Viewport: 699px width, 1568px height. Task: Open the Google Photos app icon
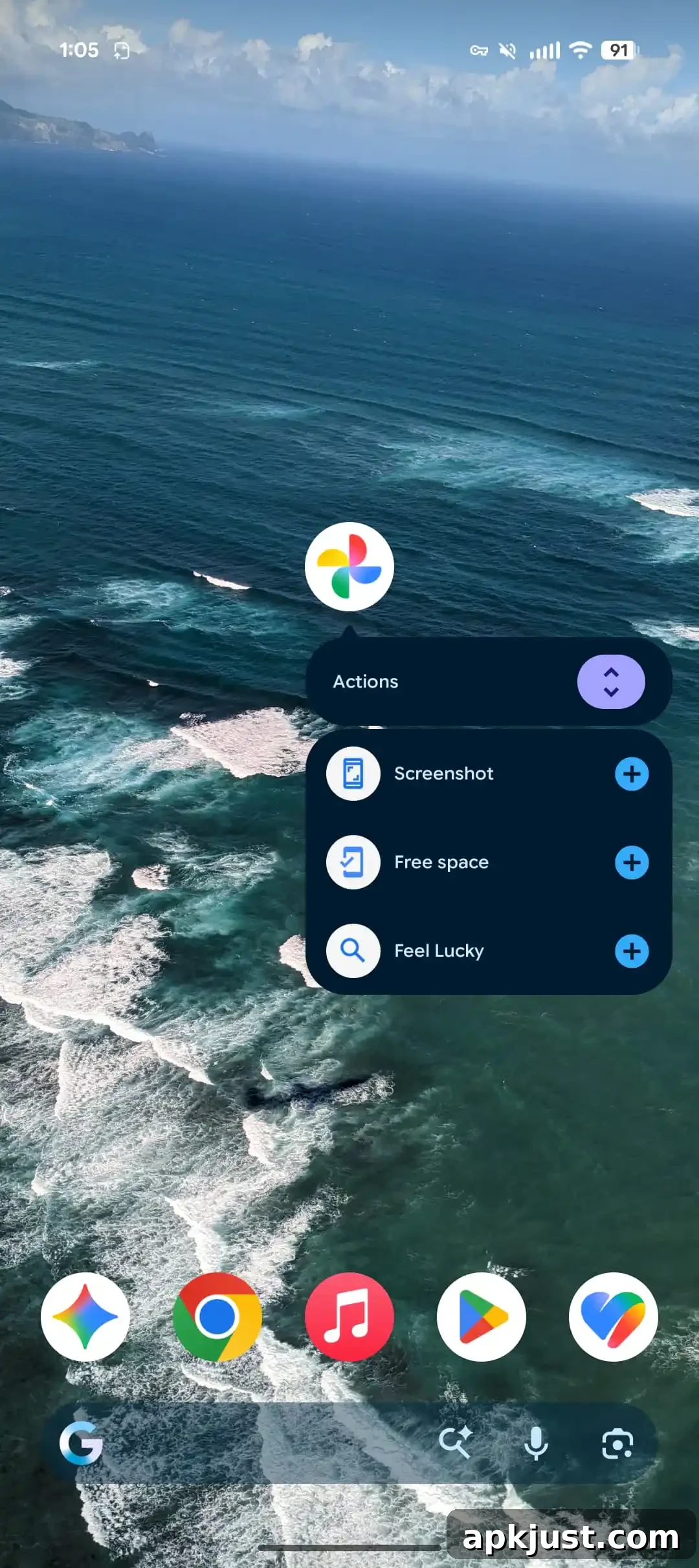[349, 567]
